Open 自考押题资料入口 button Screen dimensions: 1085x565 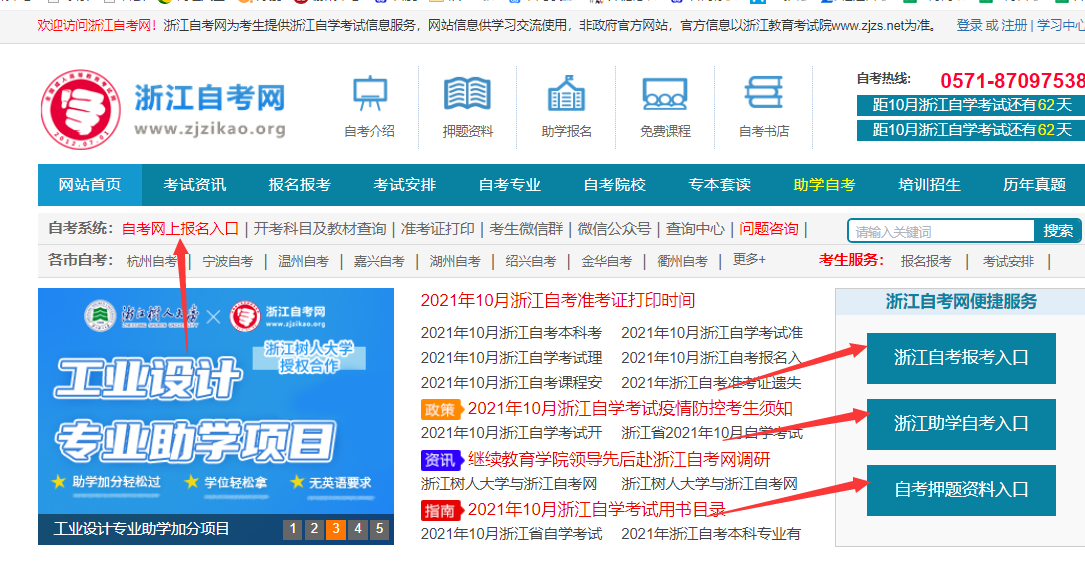[960, 490]
